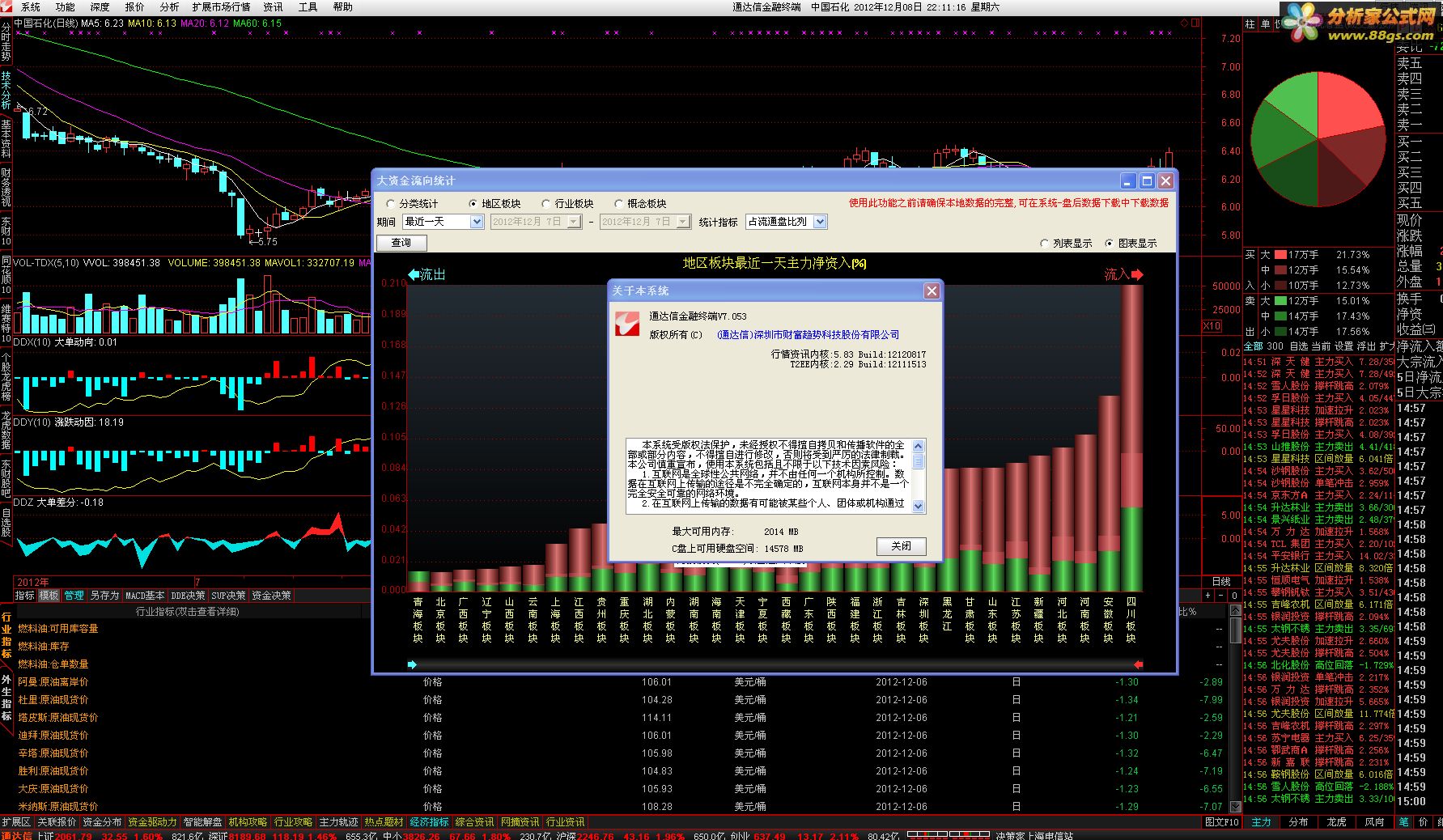Viewport: 1443px width, 840px height.
Task: Click 燃料油:库存 indicator row
Action: click(x=44, y=647)
